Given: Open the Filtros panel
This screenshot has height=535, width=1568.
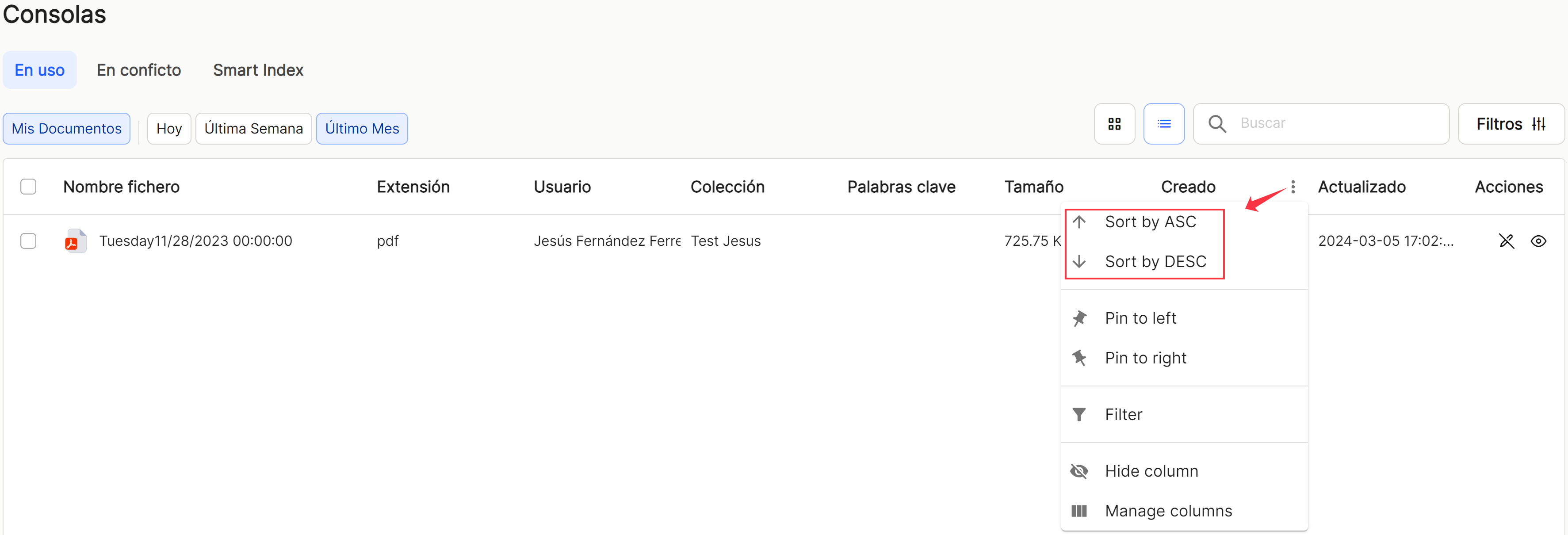Looking at the screenshot, I should point(1511,124).
